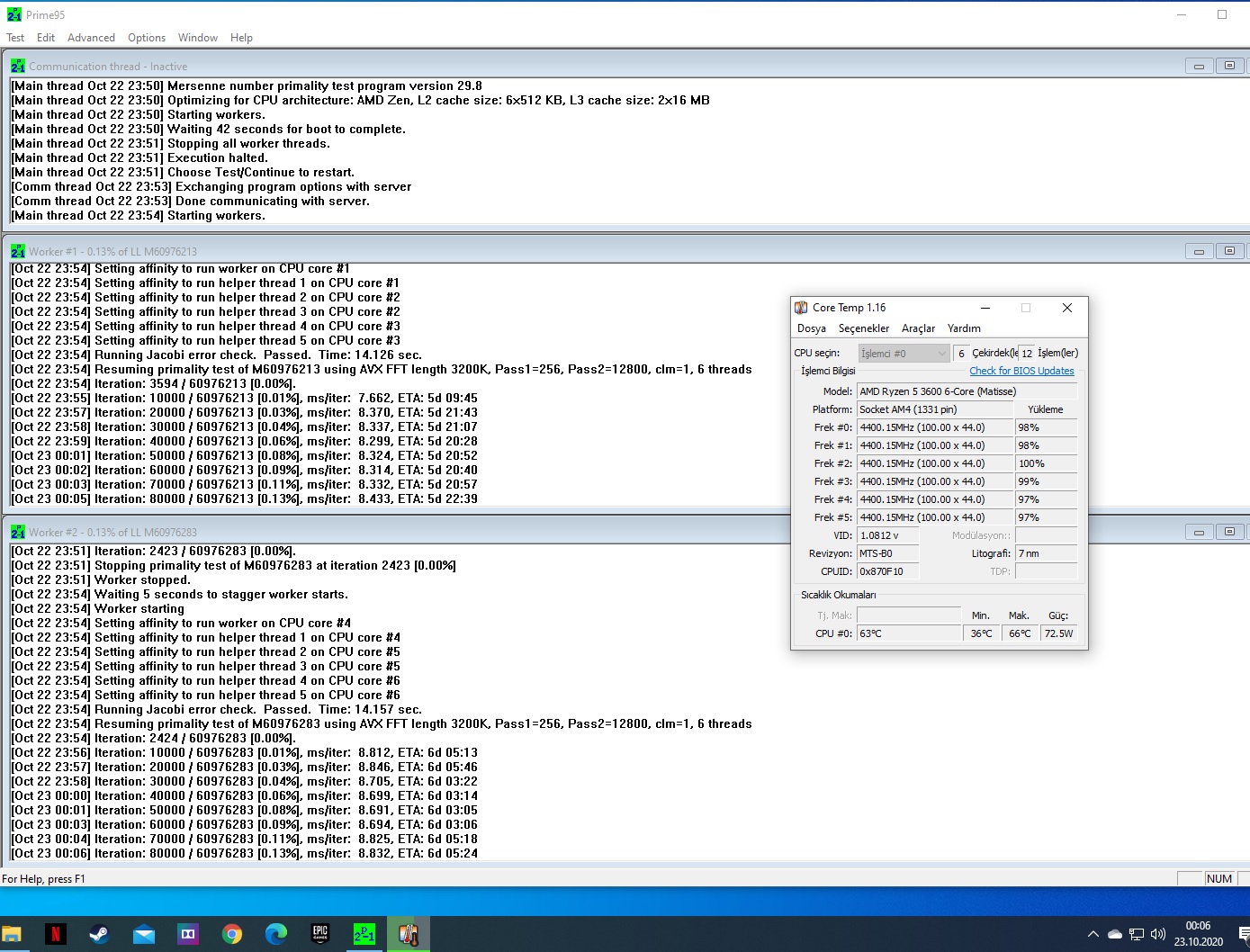Click the Worker stopped log line
The image size is (1250, 952).
coord(101,579)
